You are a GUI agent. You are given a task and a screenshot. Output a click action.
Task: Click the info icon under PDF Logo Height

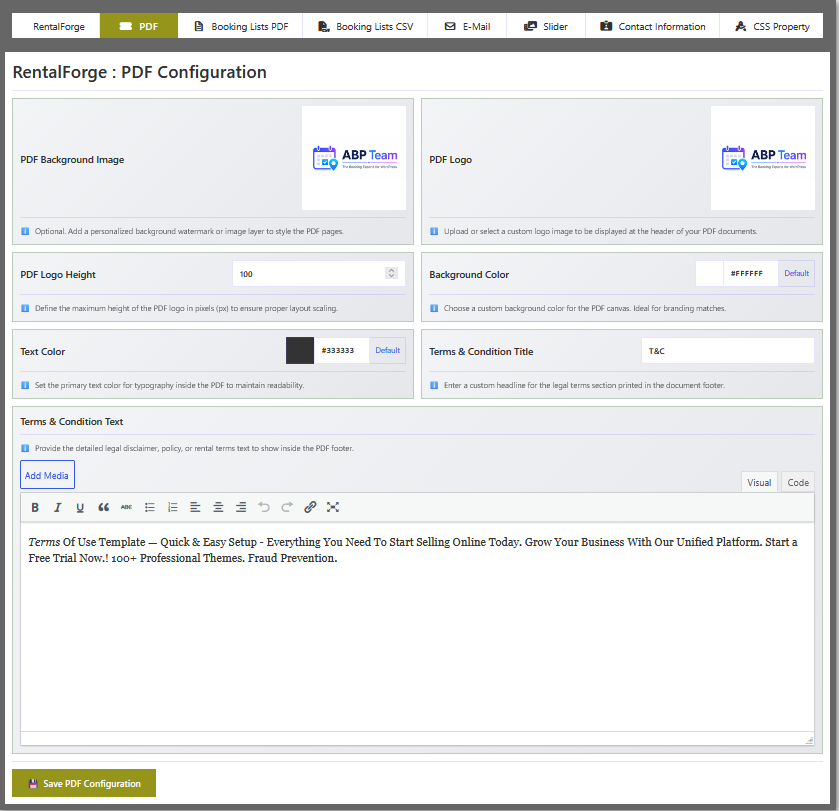point(25,309)
